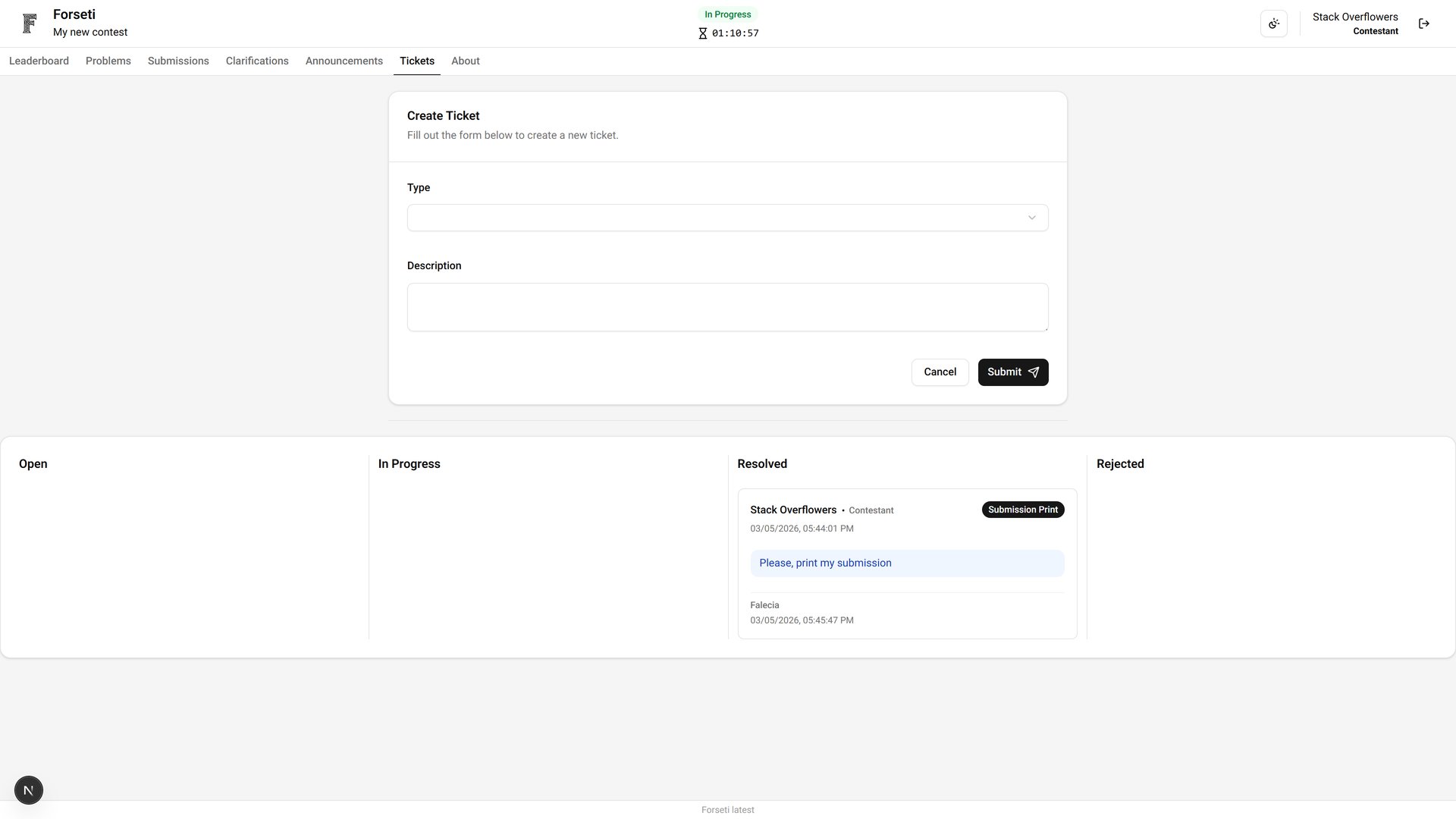Toggle the dark mode theme icon
The width and height of the screenshot is (1456, 819).
(1273, 23)
